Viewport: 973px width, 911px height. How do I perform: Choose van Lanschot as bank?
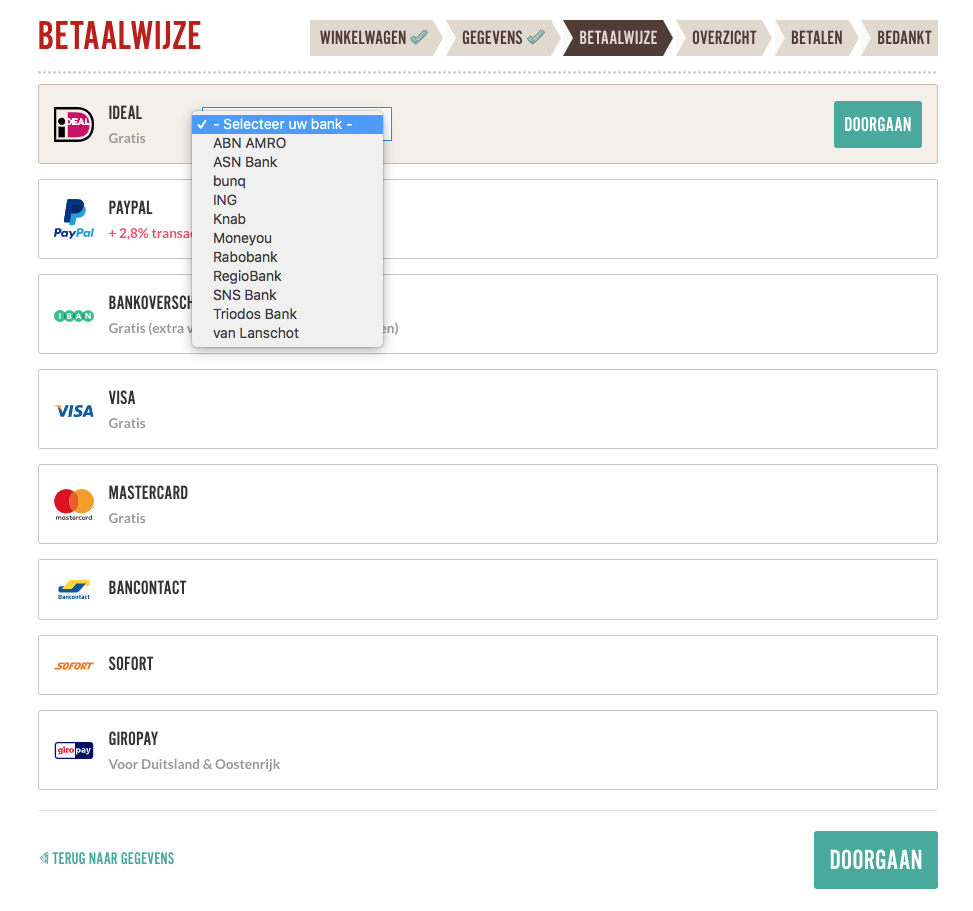point(287,333)
